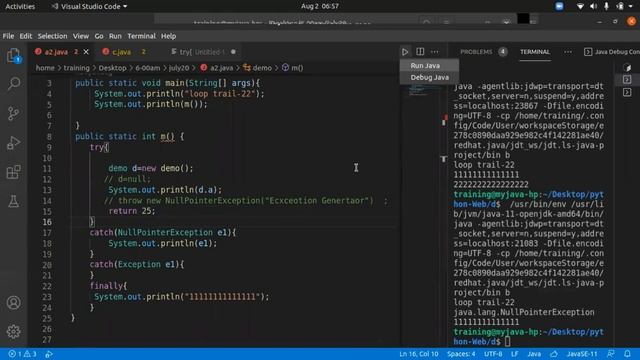Click the a2.java breadcrumb segment
This screenshot has height=360, width=640.
point(217,68)
